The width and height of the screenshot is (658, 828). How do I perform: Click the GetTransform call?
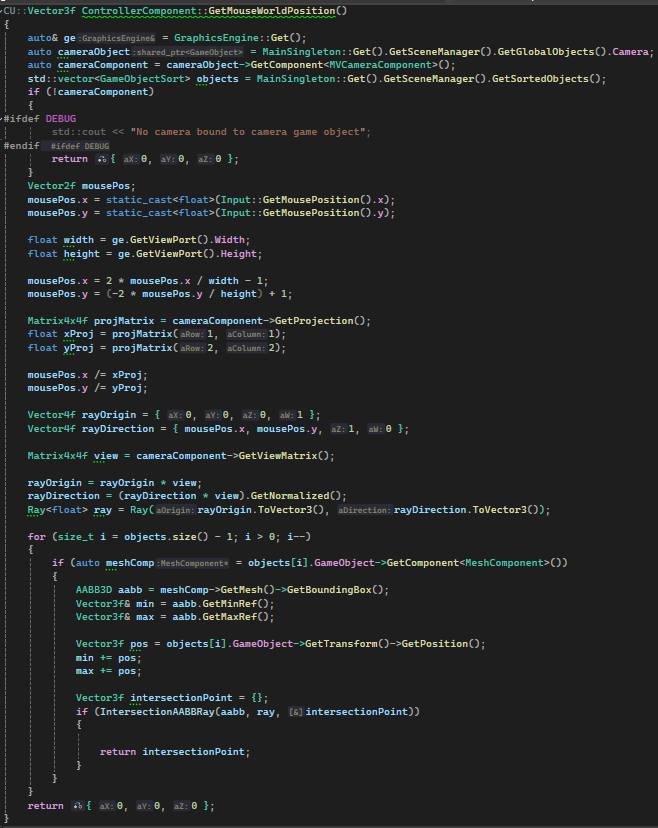tap(341, 644)
